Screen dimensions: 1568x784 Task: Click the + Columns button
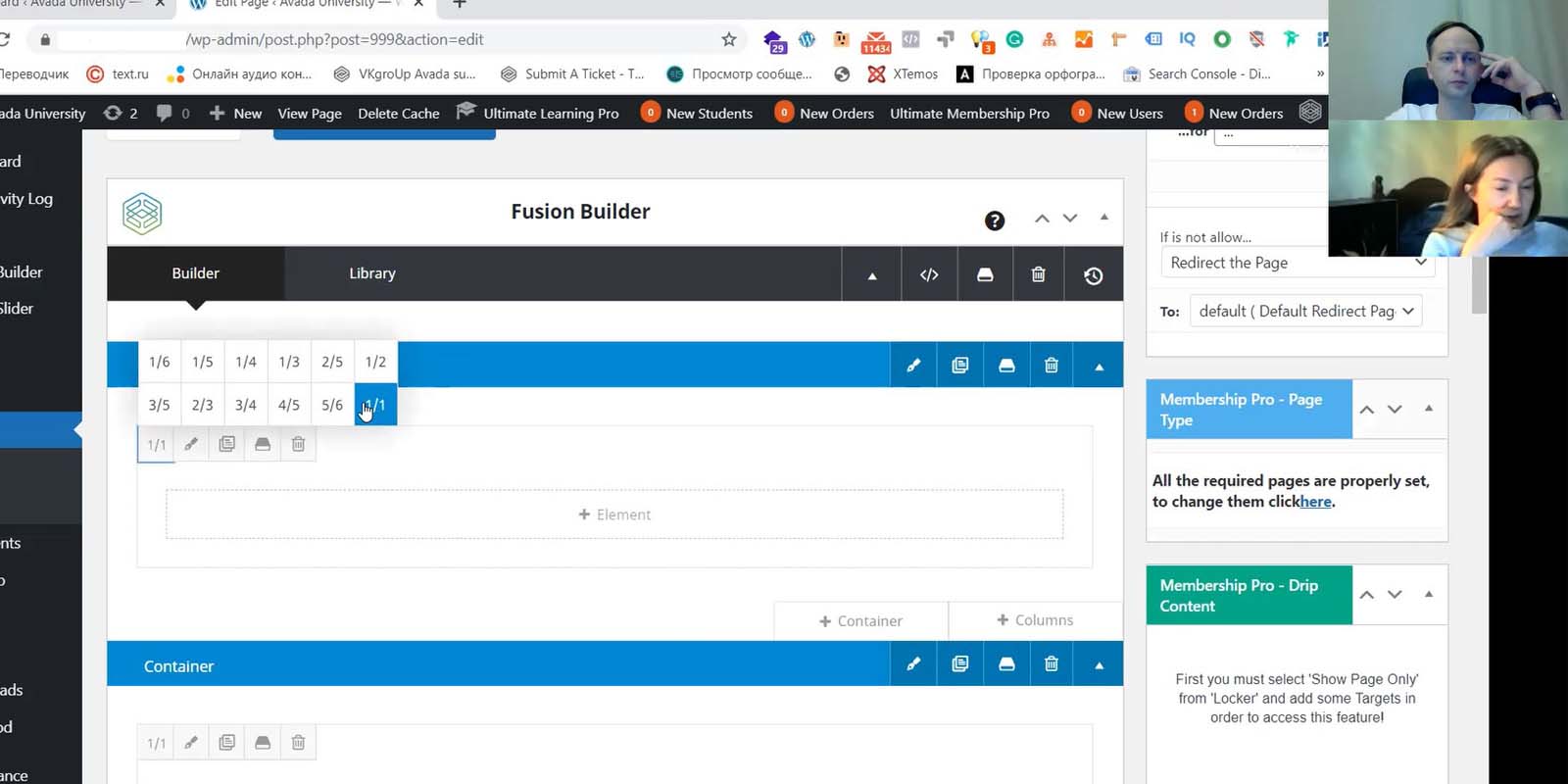tap(1035, 620)
